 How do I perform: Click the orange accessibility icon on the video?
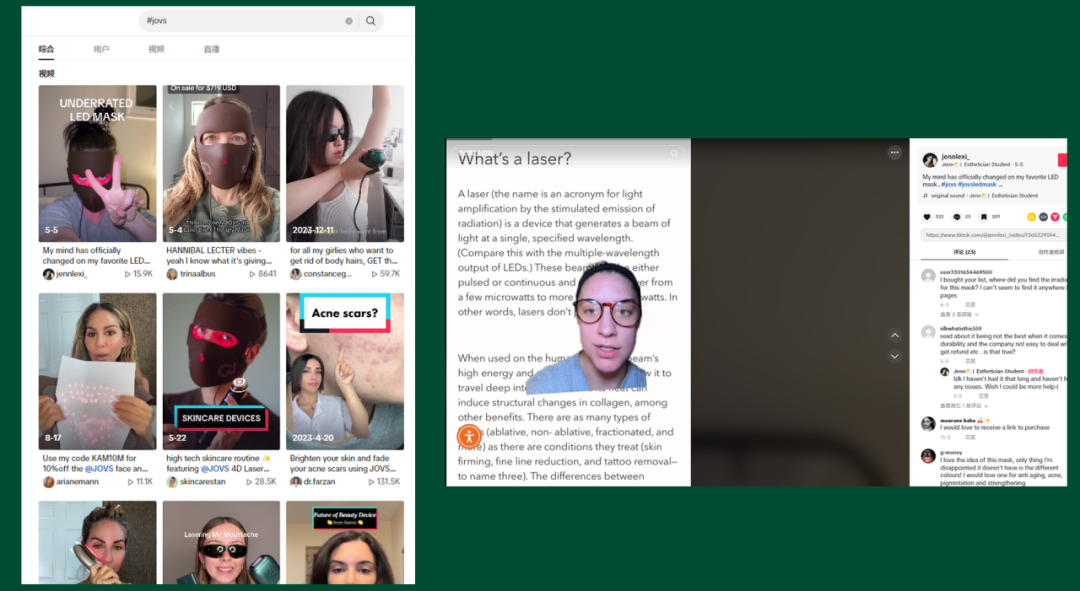469,436
